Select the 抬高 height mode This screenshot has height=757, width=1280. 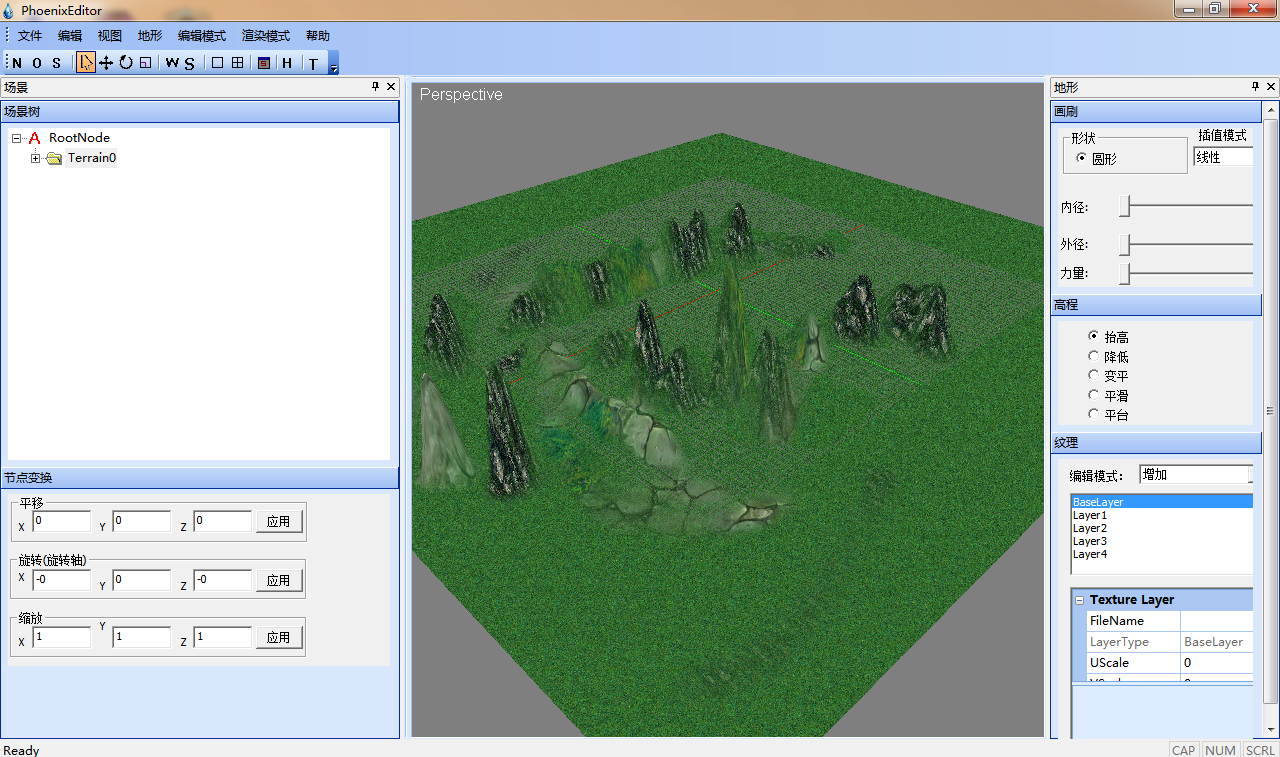point(1093,336)
